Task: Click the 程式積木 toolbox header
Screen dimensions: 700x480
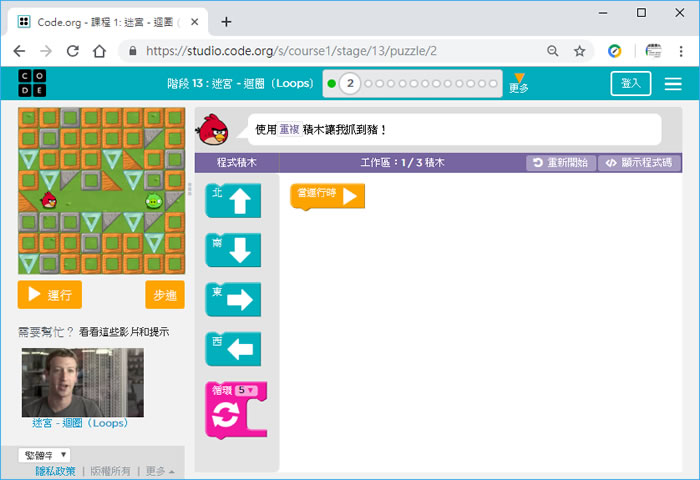Action: 237,163
